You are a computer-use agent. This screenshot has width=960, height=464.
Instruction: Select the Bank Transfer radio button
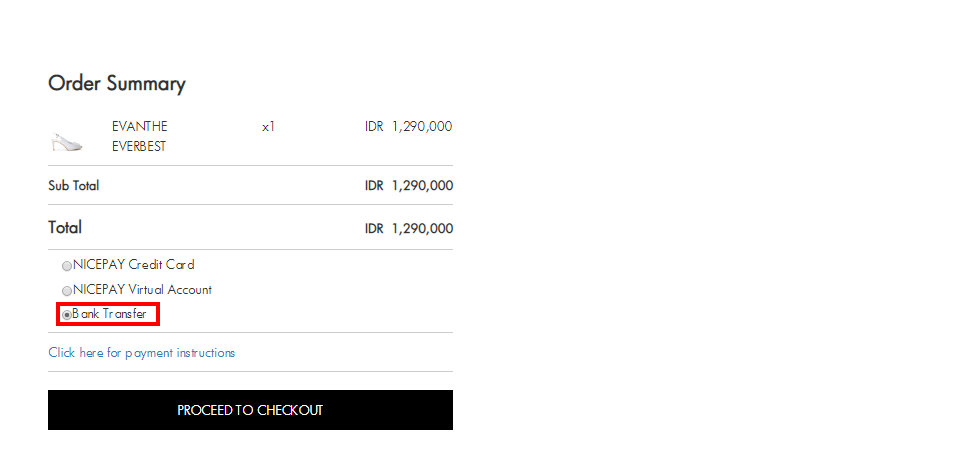[x=67, y=315]
